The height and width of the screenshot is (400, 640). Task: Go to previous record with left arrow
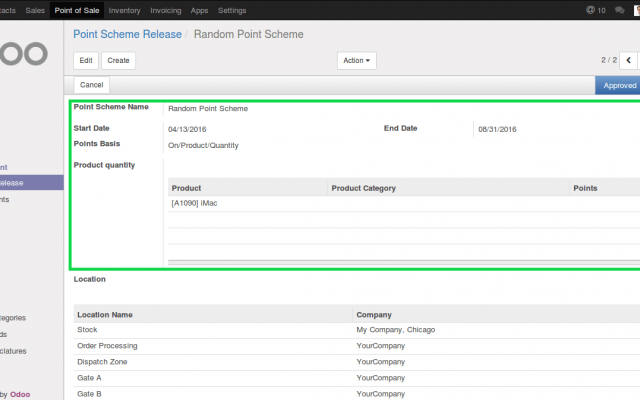click(630, 60)
